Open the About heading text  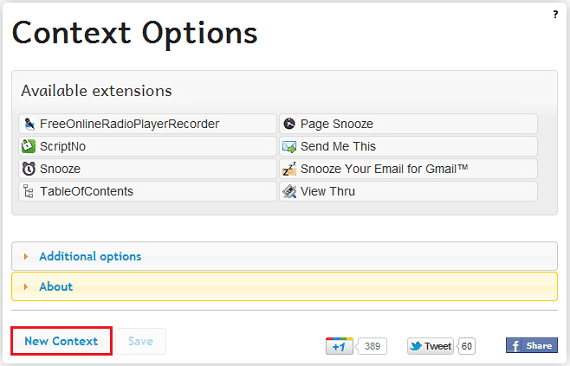[x=56, y=287]
